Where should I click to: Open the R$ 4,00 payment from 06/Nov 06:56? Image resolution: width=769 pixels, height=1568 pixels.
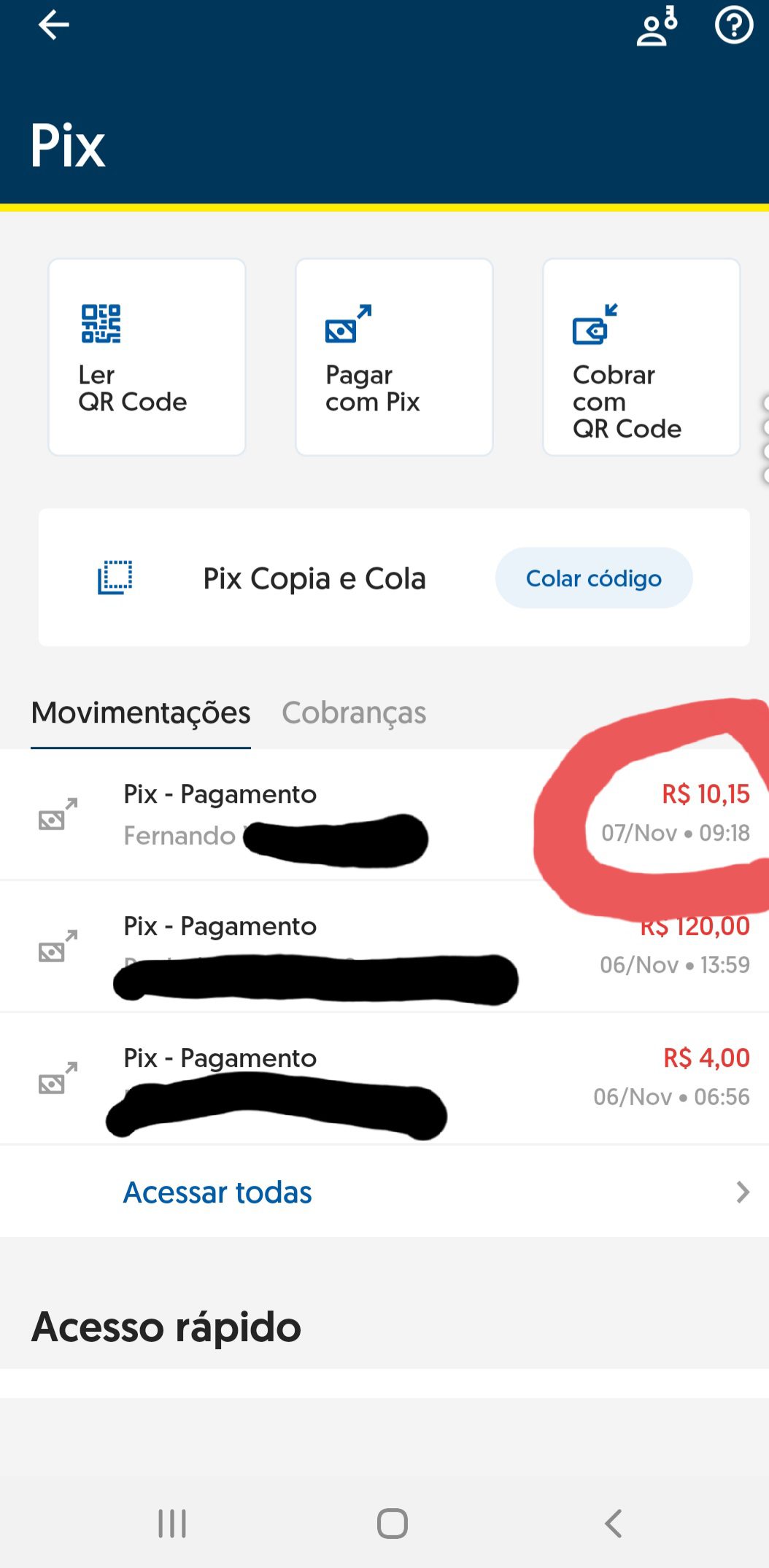tap(384, 1078)
